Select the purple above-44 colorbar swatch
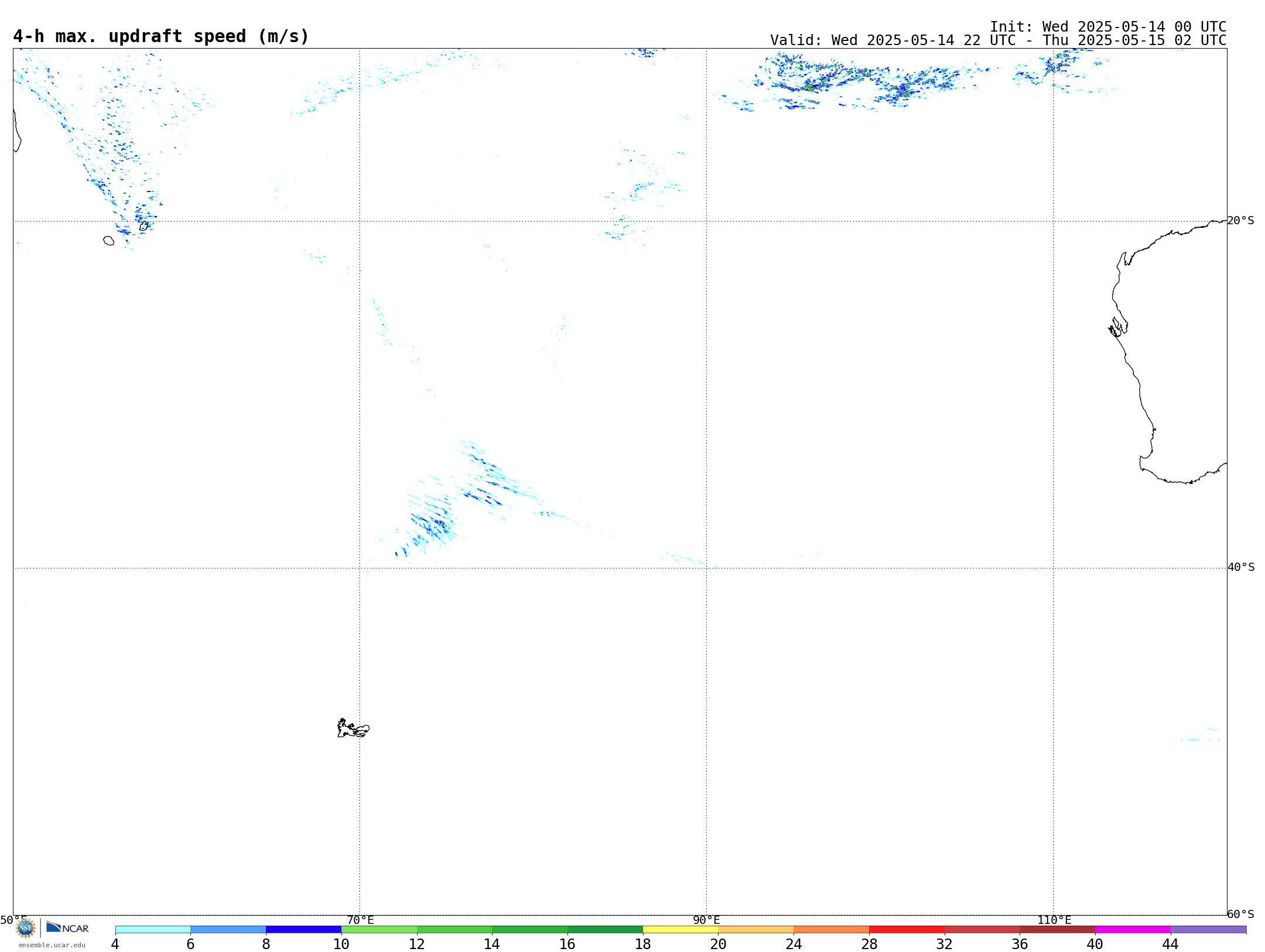 [1208, 930]
